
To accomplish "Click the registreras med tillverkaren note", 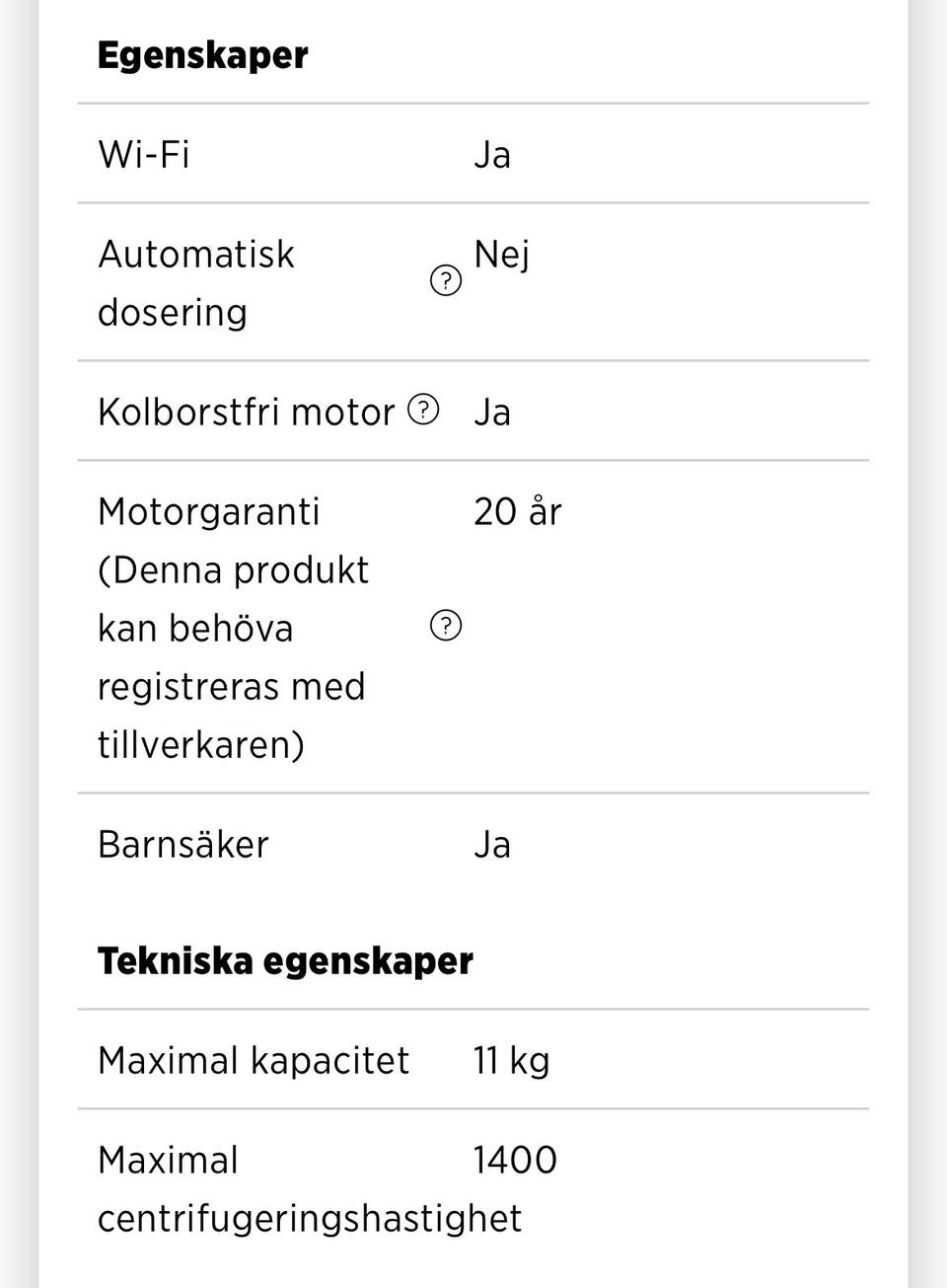I will 231,715.
